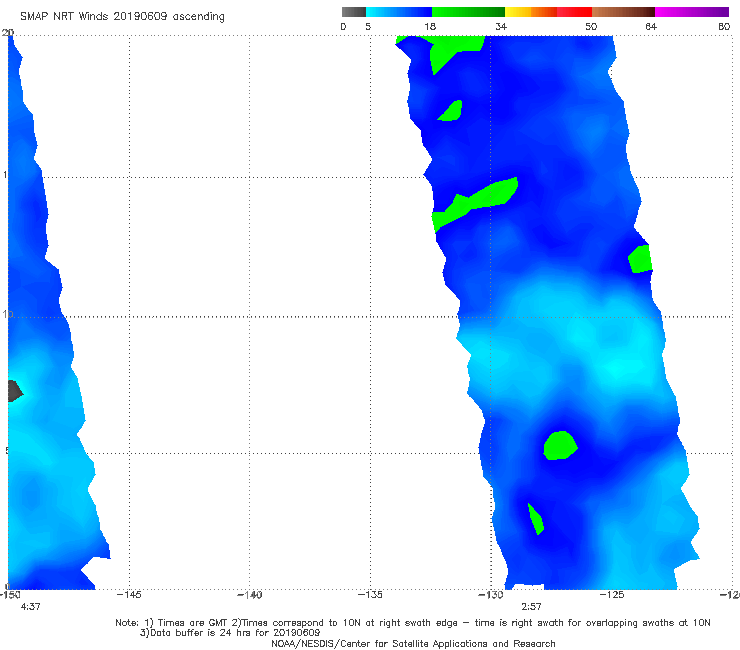The height and width of the screenshot is (650, 740).
Task: Click the round green wind patch near 5N
Action: point(560,445)
